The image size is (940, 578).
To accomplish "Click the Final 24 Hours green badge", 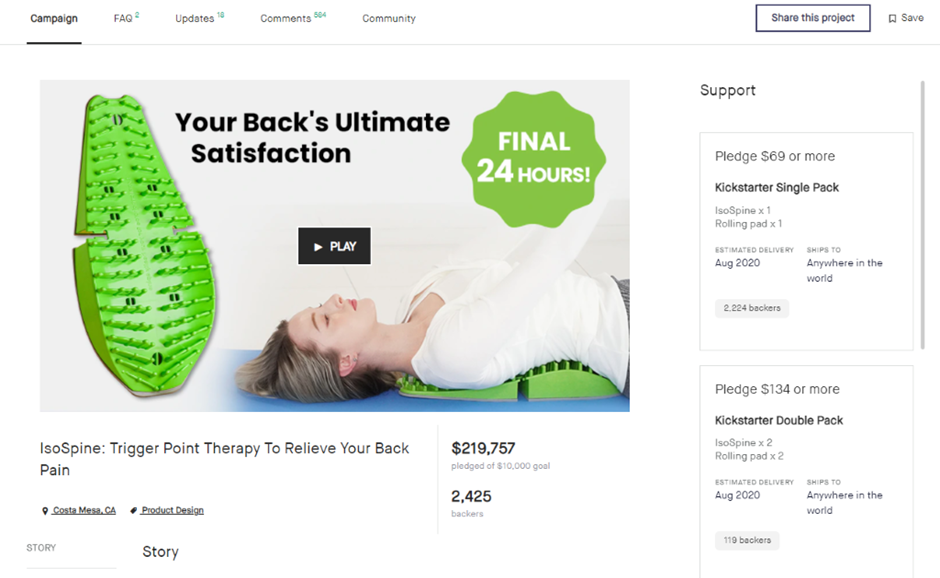I will click(534, 159).
